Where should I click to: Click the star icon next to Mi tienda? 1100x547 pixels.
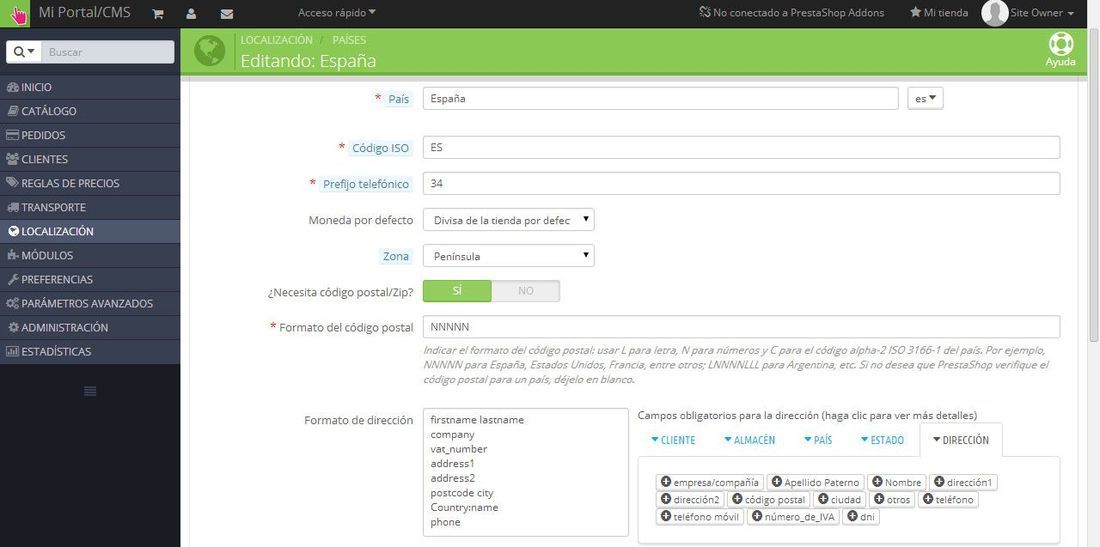point(915,13)
